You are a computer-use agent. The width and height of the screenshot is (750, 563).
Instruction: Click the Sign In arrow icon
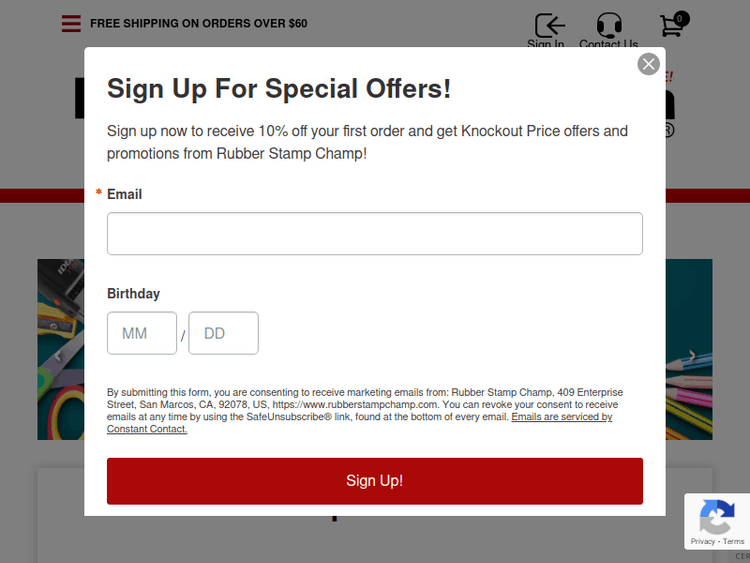point(549,25)
